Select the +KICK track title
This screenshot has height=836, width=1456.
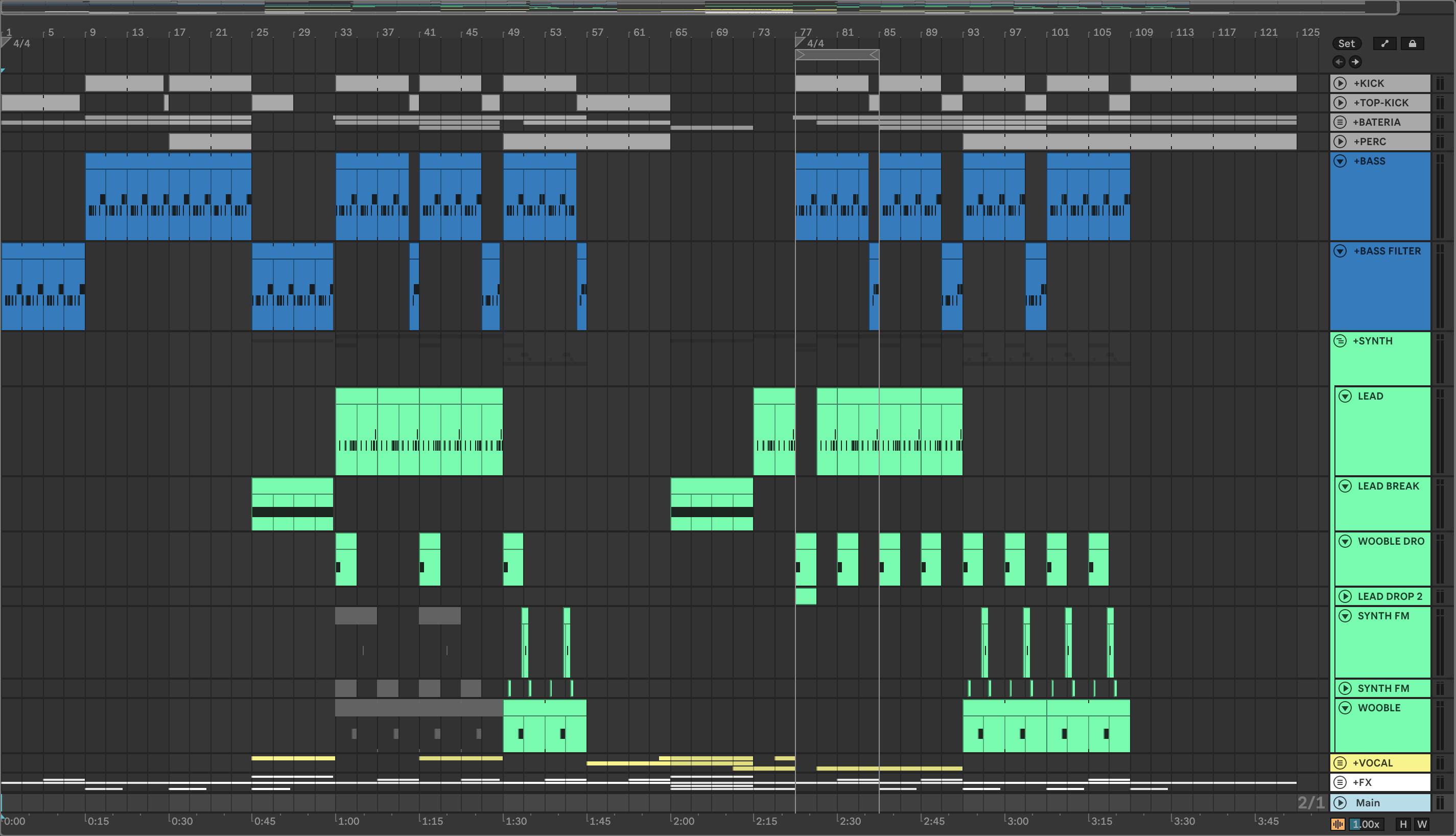click(x=1369, y=83)
